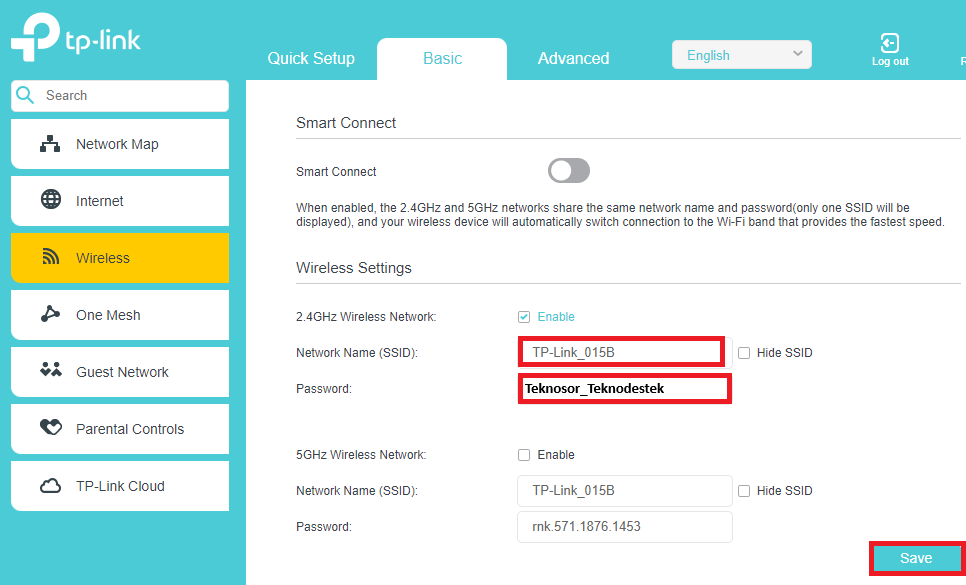Enable Smart Connect toggle
The width and height of the screenshot is (966, 585).
(568, 171)
